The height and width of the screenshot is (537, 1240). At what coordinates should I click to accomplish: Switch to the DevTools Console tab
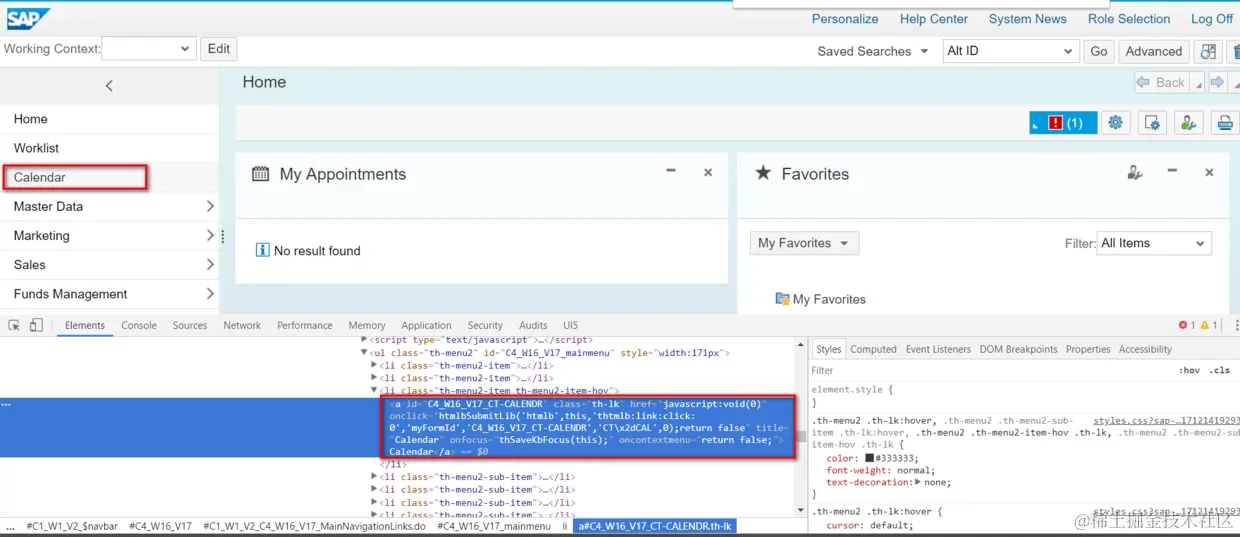coord(139,325)
